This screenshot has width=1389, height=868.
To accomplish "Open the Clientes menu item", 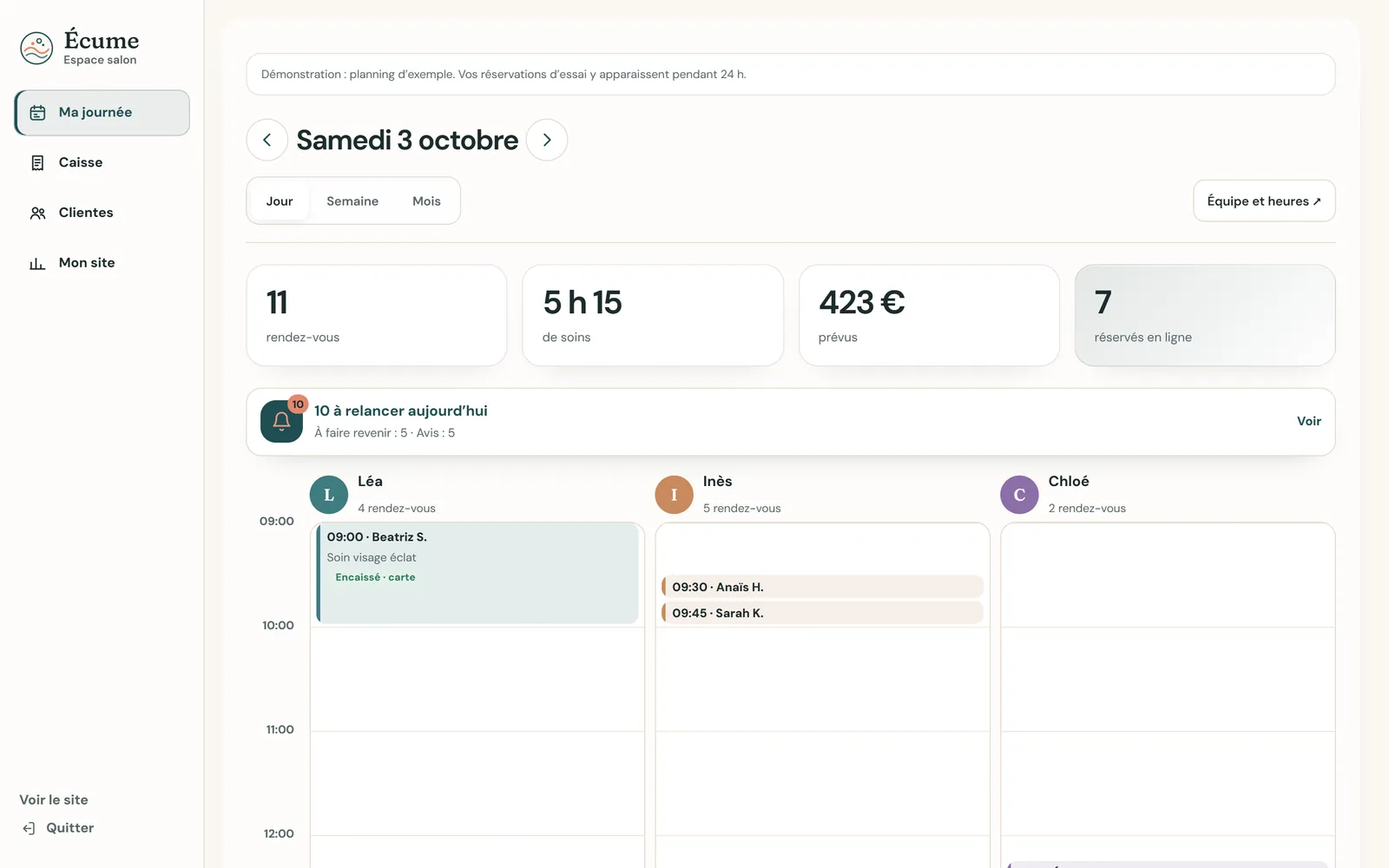I will pyautogui.click(x=102, y=214).
